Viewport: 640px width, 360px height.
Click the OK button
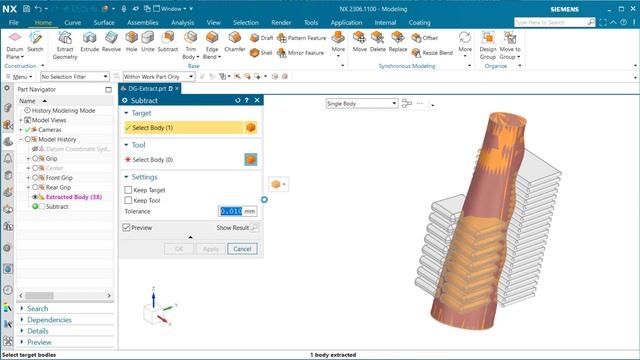179,249
